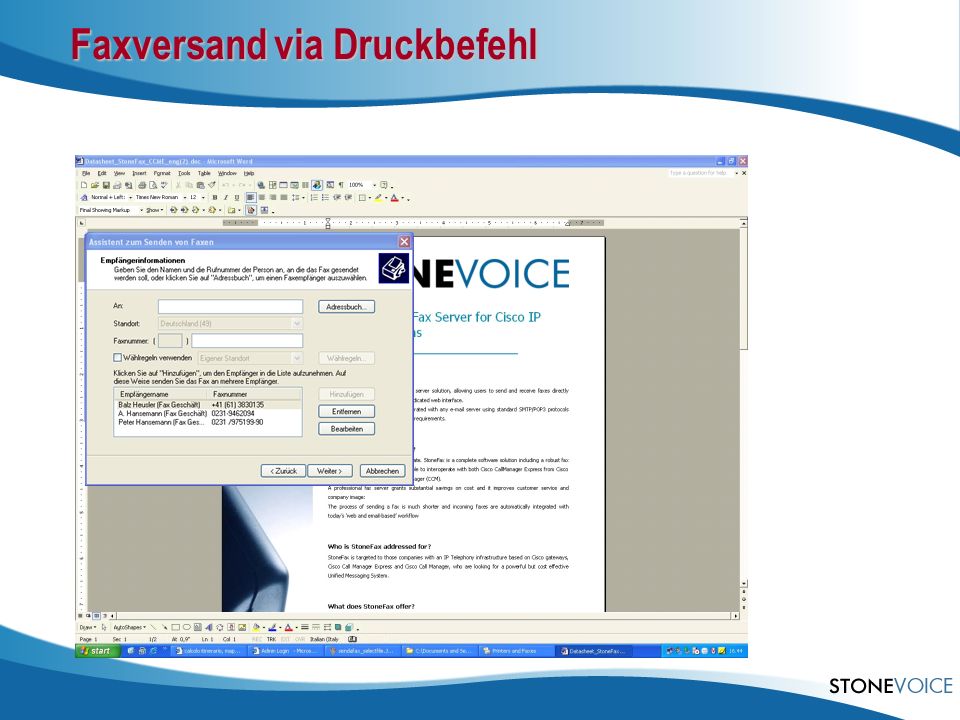Open a file with the folder icon
The width and height of the screenshot is (960, 720).
[95, 185]
